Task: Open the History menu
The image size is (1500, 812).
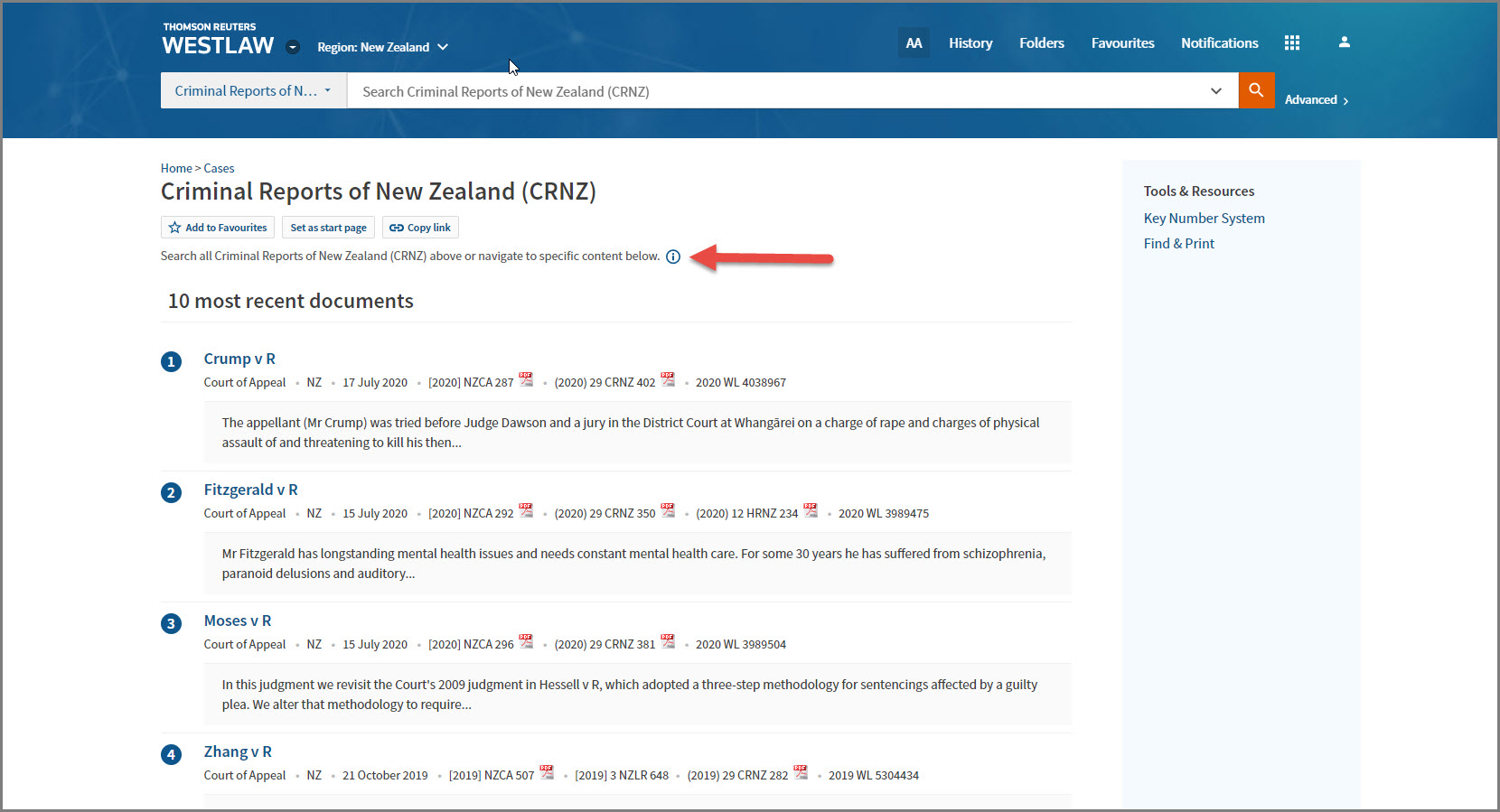Action: [x=970, y=42]
